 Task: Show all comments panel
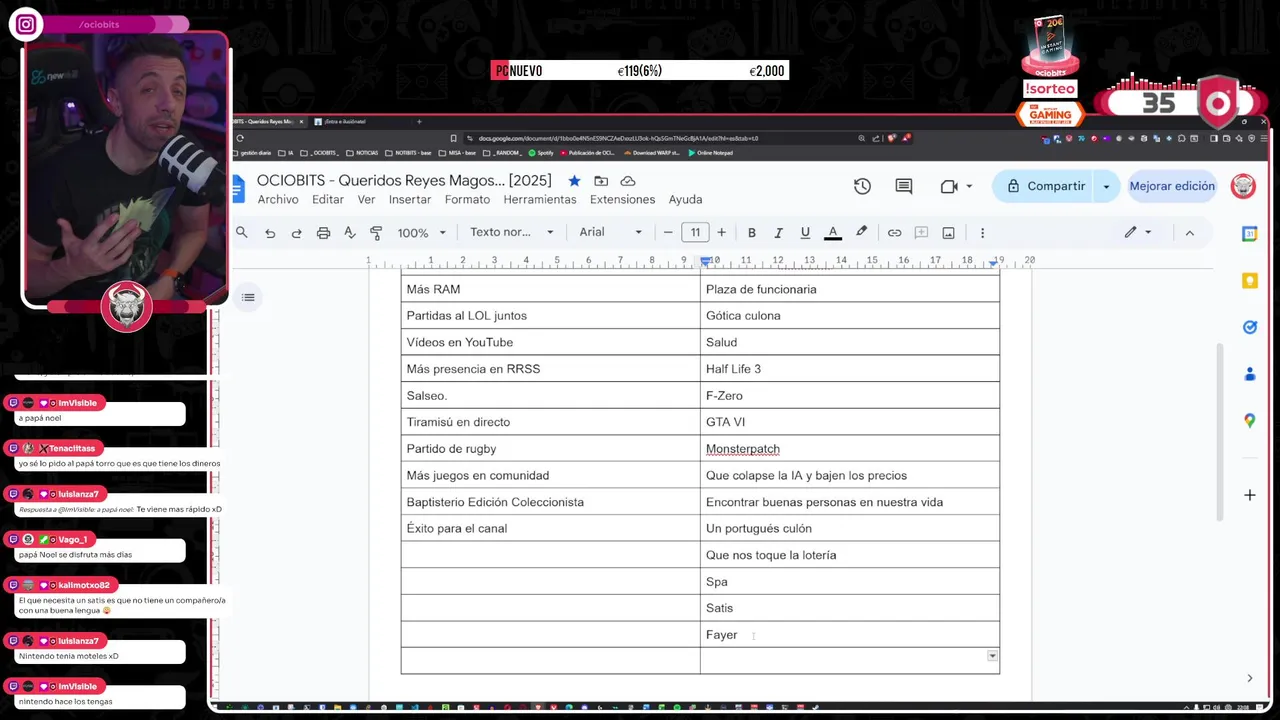click(904, 186)
